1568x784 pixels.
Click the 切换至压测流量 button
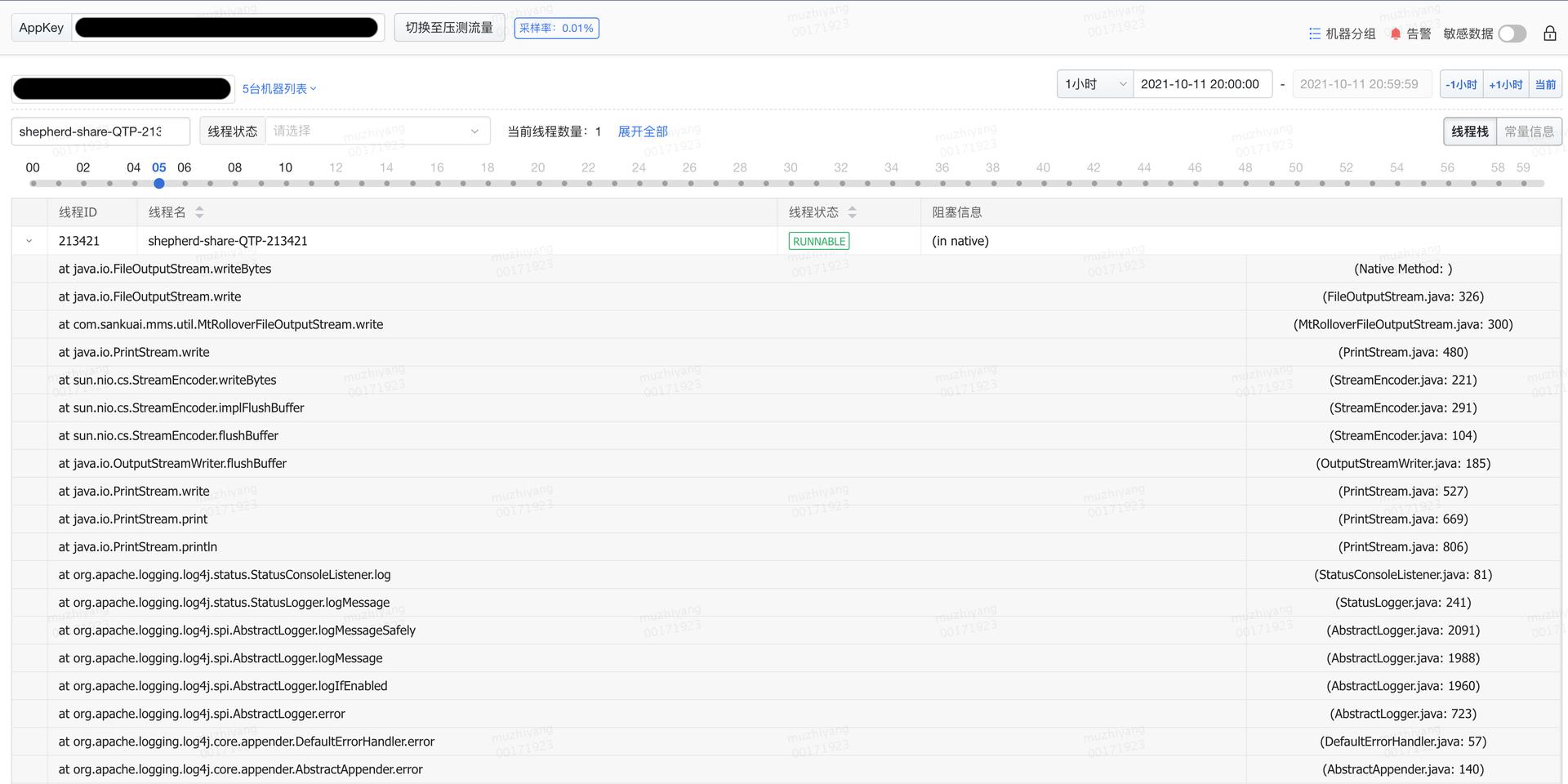point(449,26)
